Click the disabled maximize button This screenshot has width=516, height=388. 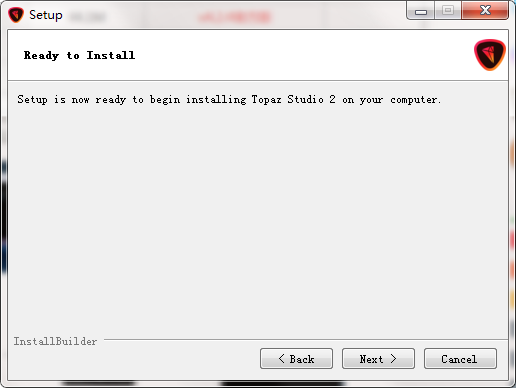[448, 11]
